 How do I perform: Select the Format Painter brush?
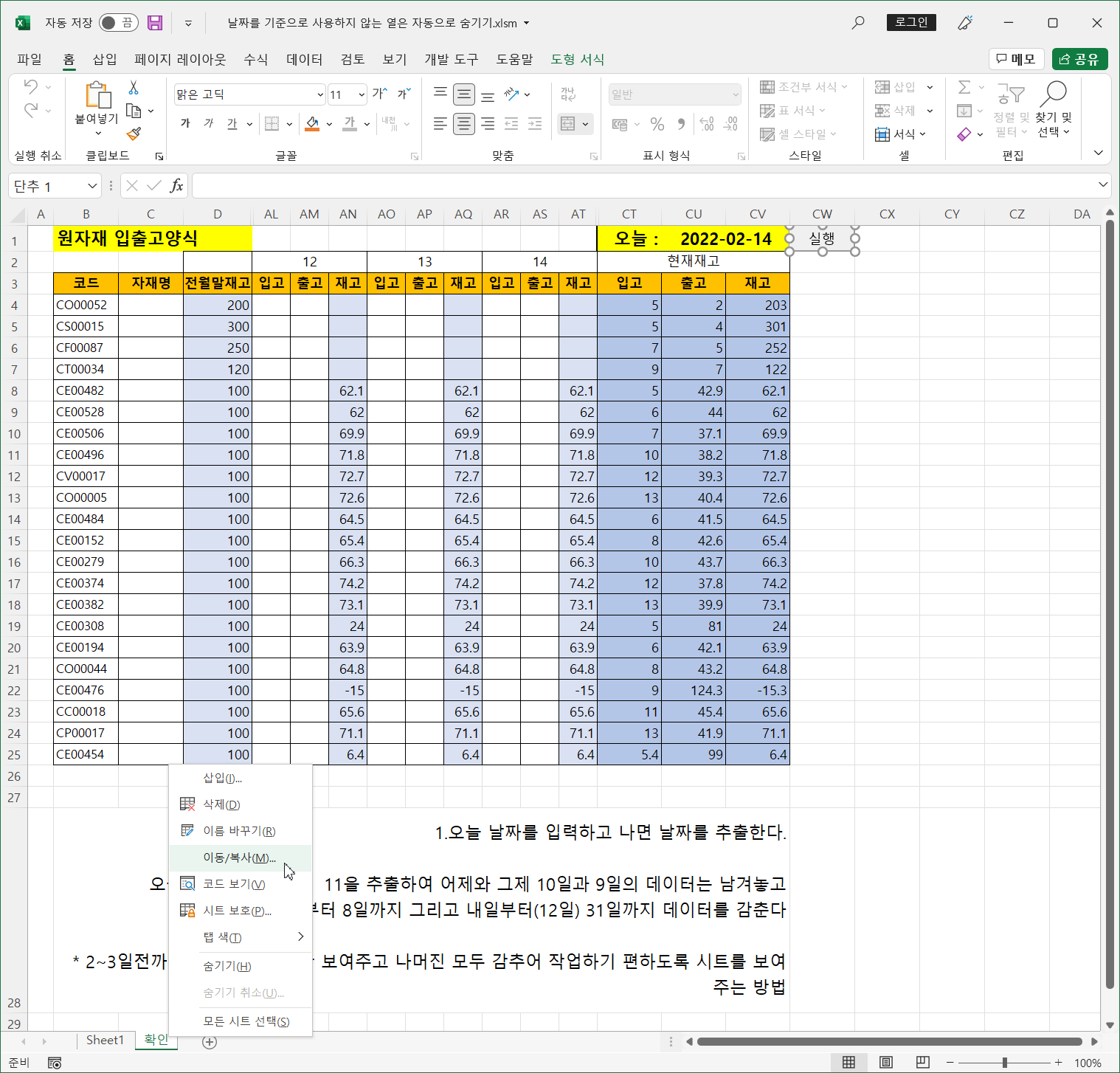[134, 134]
